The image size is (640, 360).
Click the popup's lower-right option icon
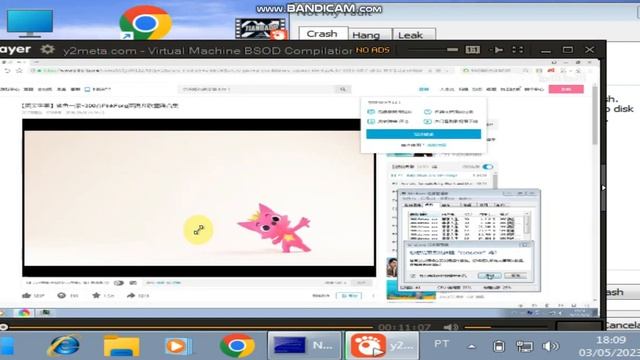[x=427, y=121]
